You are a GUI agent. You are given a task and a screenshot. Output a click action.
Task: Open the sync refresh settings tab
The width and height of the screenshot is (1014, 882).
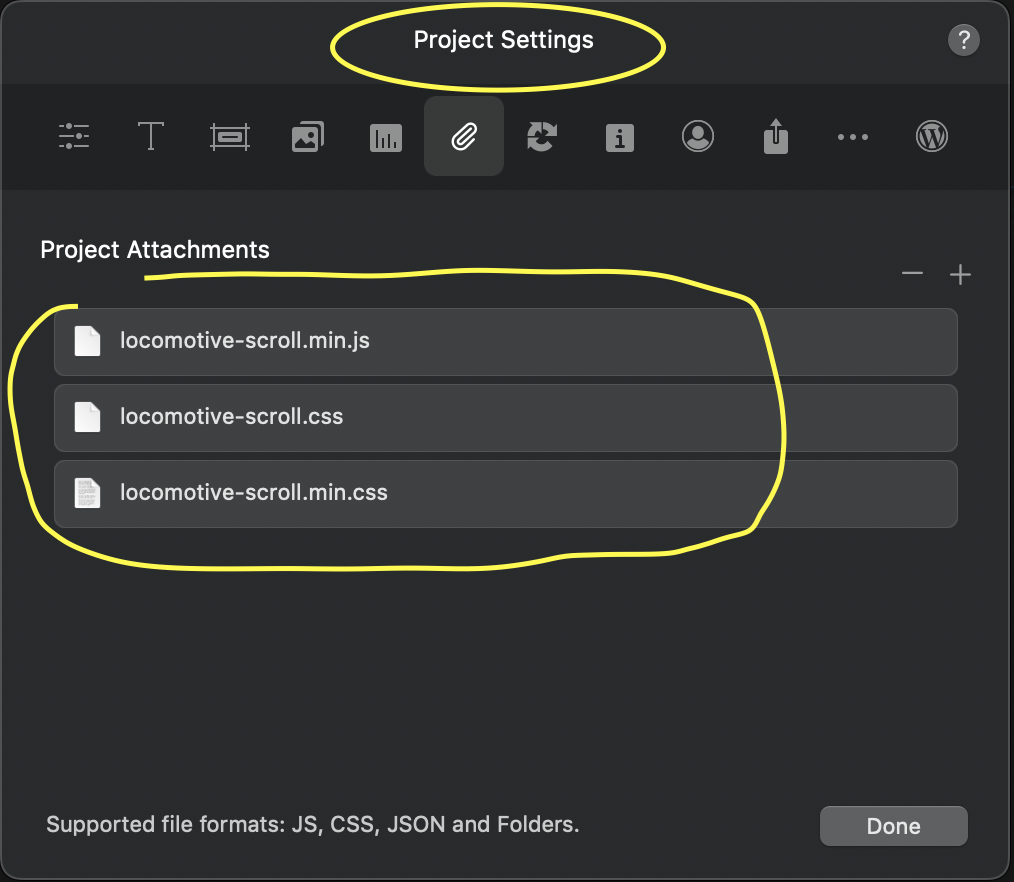(541, 137)
